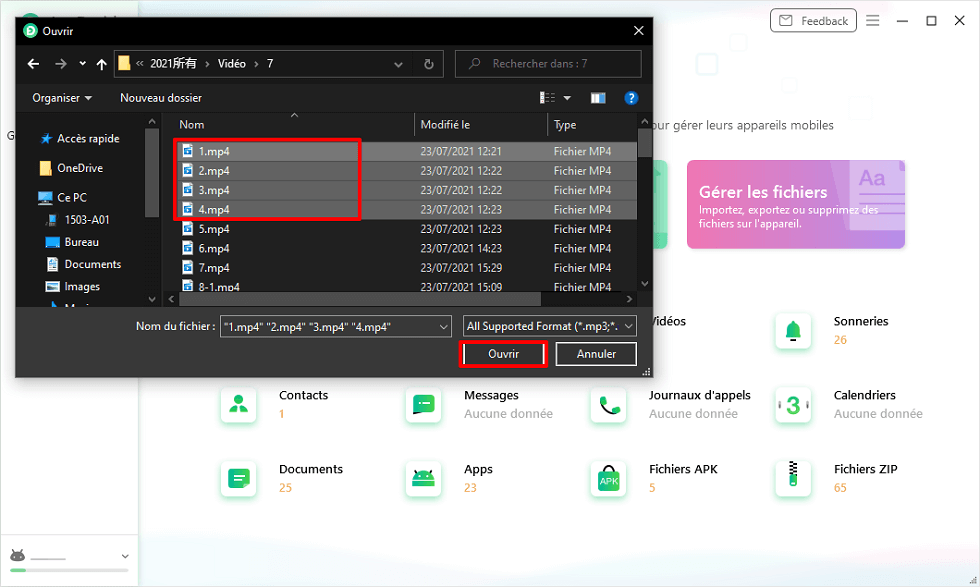Viewport: 980px width, 587px height.
Task: Change the file view layout icon
Action: pyautogui.click(x=547, y=98)
